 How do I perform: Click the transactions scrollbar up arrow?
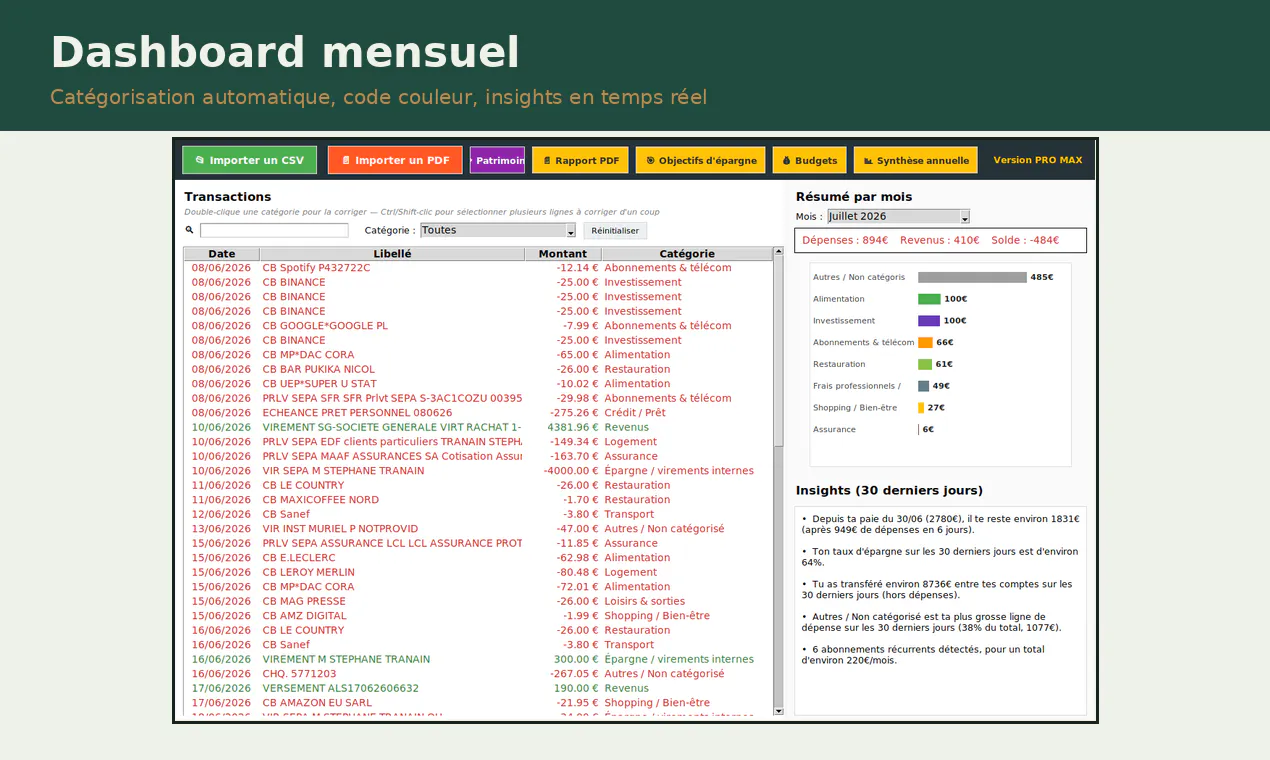779,253
